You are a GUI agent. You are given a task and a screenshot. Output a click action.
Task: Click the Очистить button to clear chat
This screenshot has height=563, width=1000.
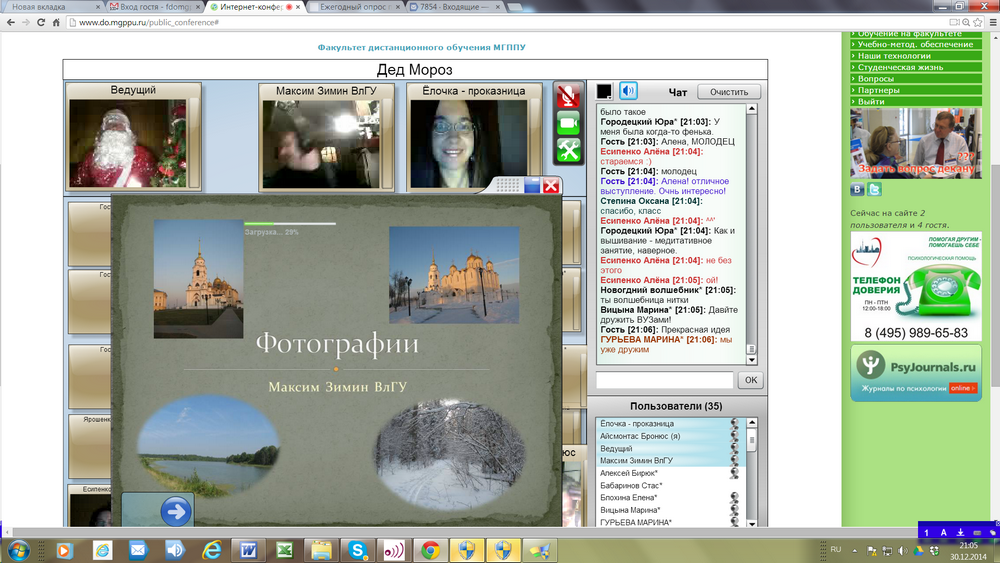point(728,92)
